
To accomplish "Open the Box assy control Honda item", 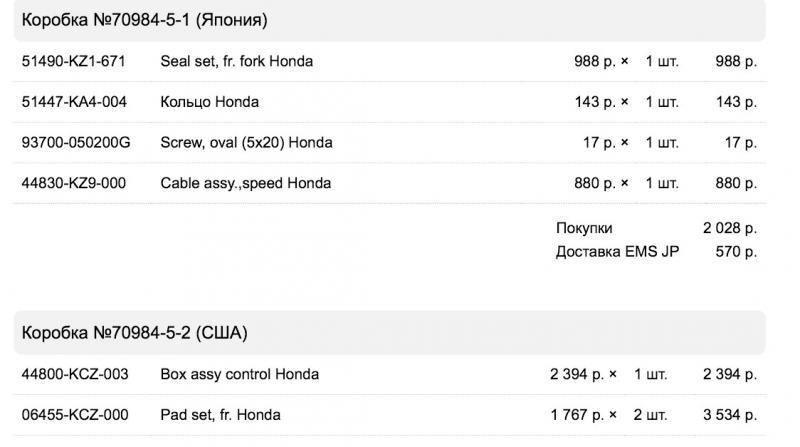I will tap(240, 374).
